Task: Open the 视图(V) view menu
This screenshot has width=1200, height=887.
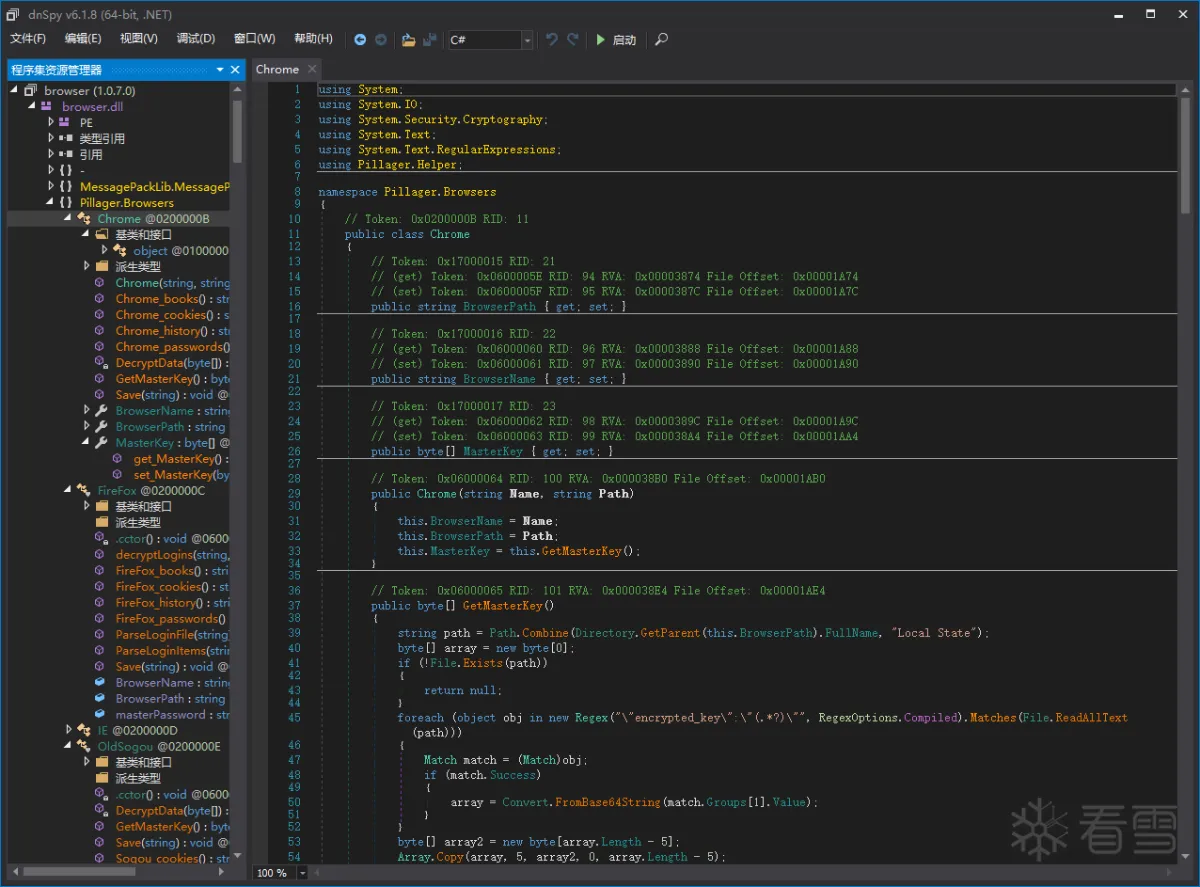Action: click(138, 39)
